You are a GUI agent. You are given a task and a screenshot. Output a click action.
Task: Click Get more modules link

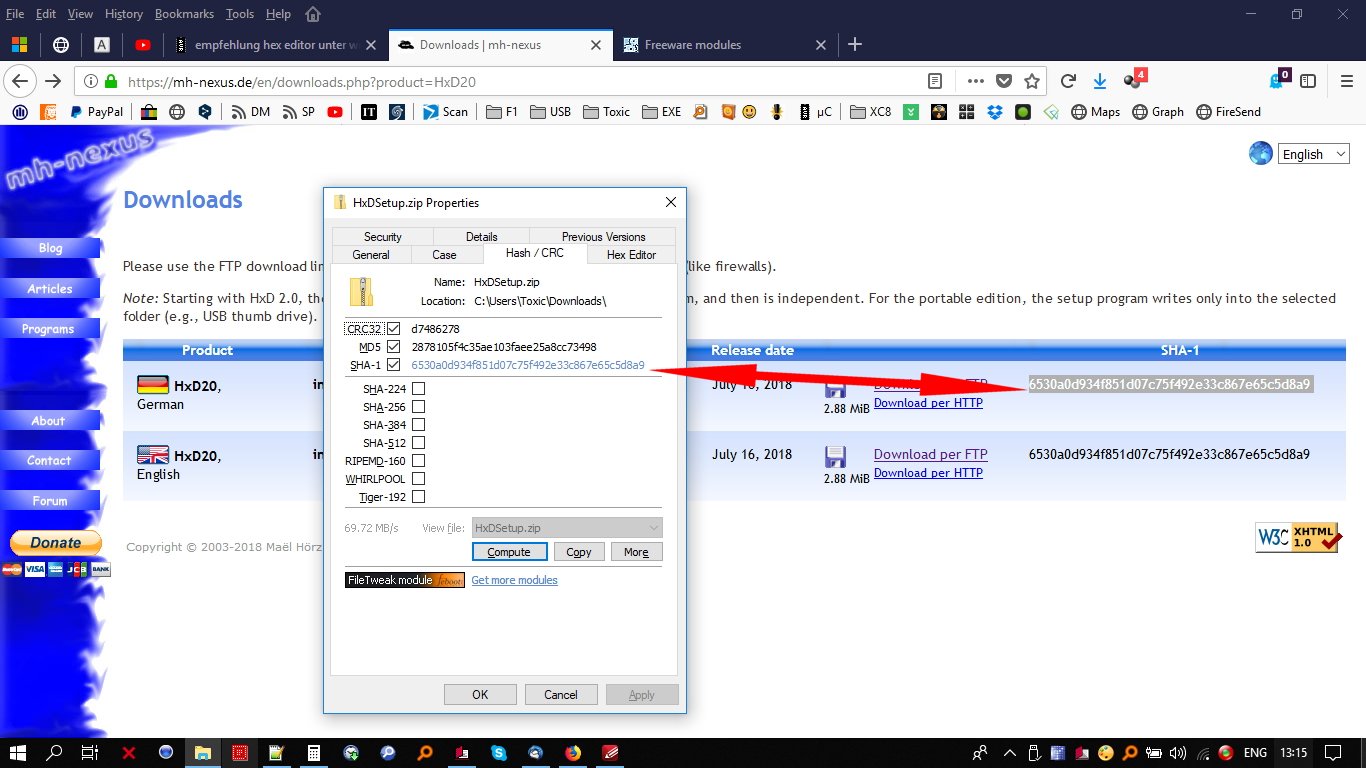tap(514, 580)
